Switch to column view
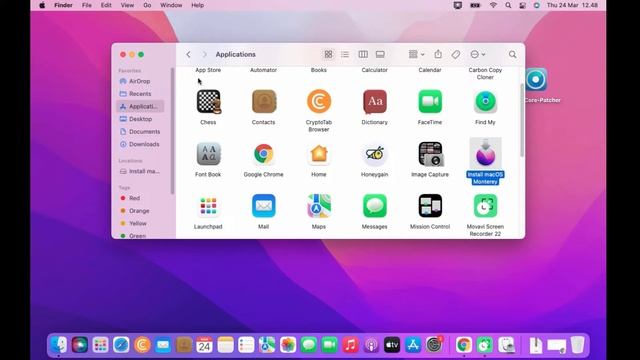The width and height of the screenshot is (640, 360). pyautogui.click(x=363, y=54)
